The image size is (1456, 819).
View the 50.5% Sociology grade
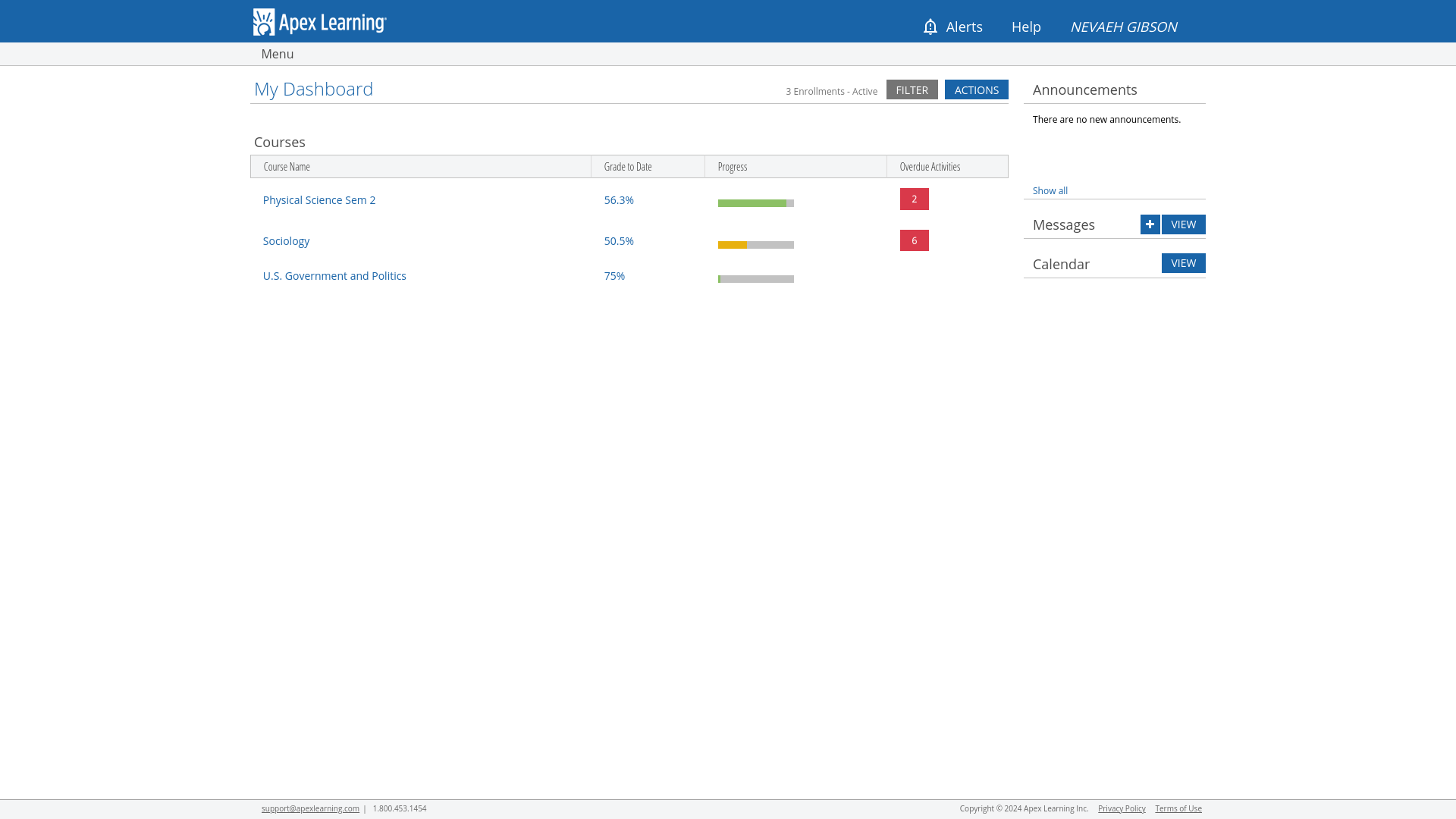(x=619, y=241)
